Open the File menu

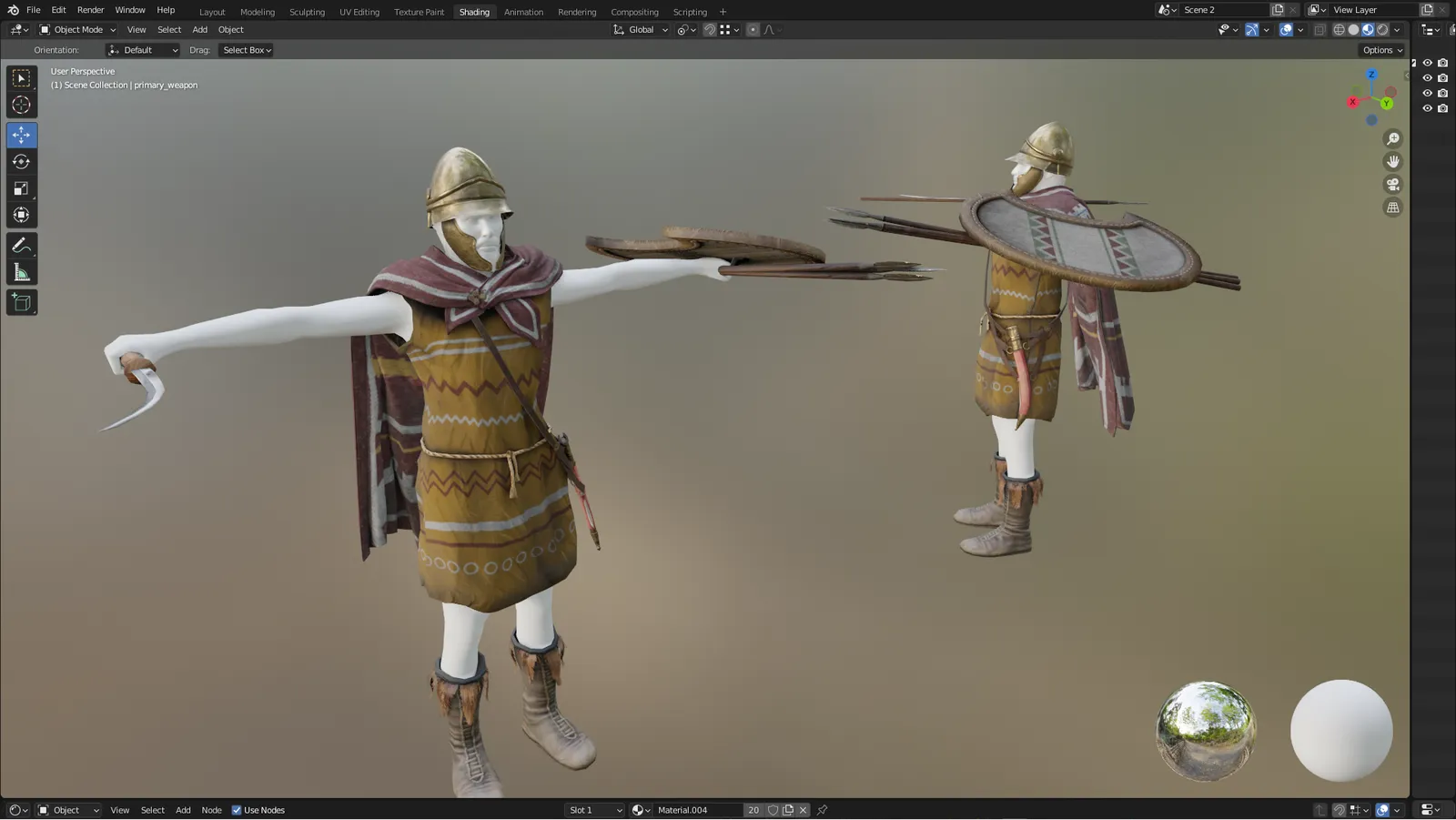[x=34, y=10]
